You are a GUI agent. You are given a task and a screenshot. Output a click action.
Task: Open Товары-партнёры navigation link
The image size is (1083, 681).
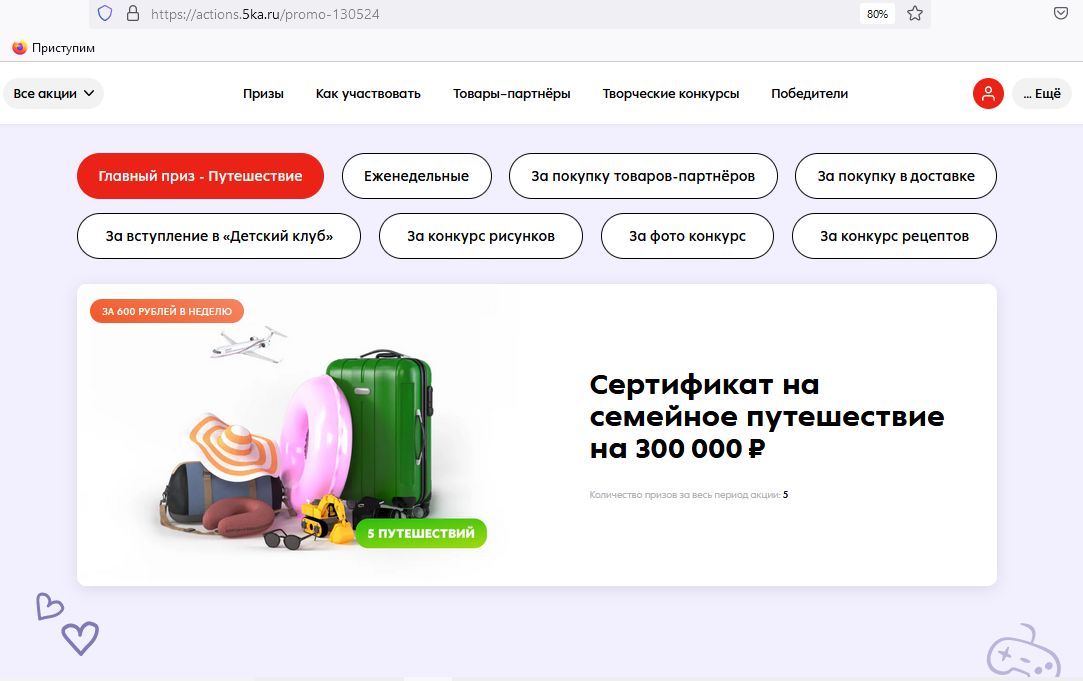pyautogui.click(x=511, y=94)
